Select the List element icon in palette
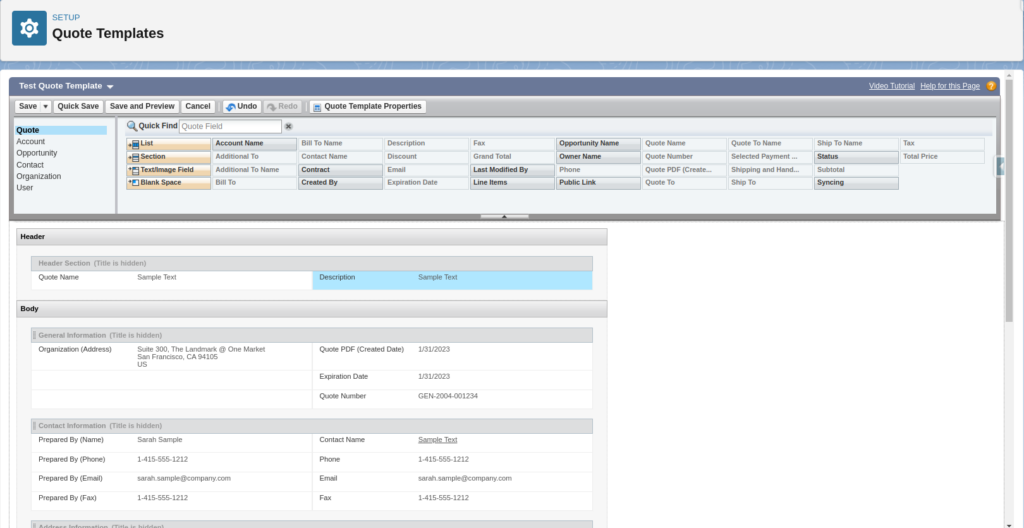Image resolution: width=1024 pixels, height=528 pixels. pyautogui.click(x=133, y=144)
